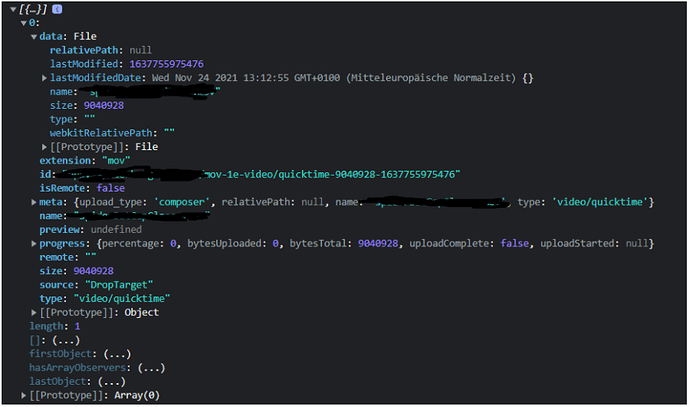Click the length: 1 property
This screenshot has height=407, width=690.
click(x=55, y=326)
